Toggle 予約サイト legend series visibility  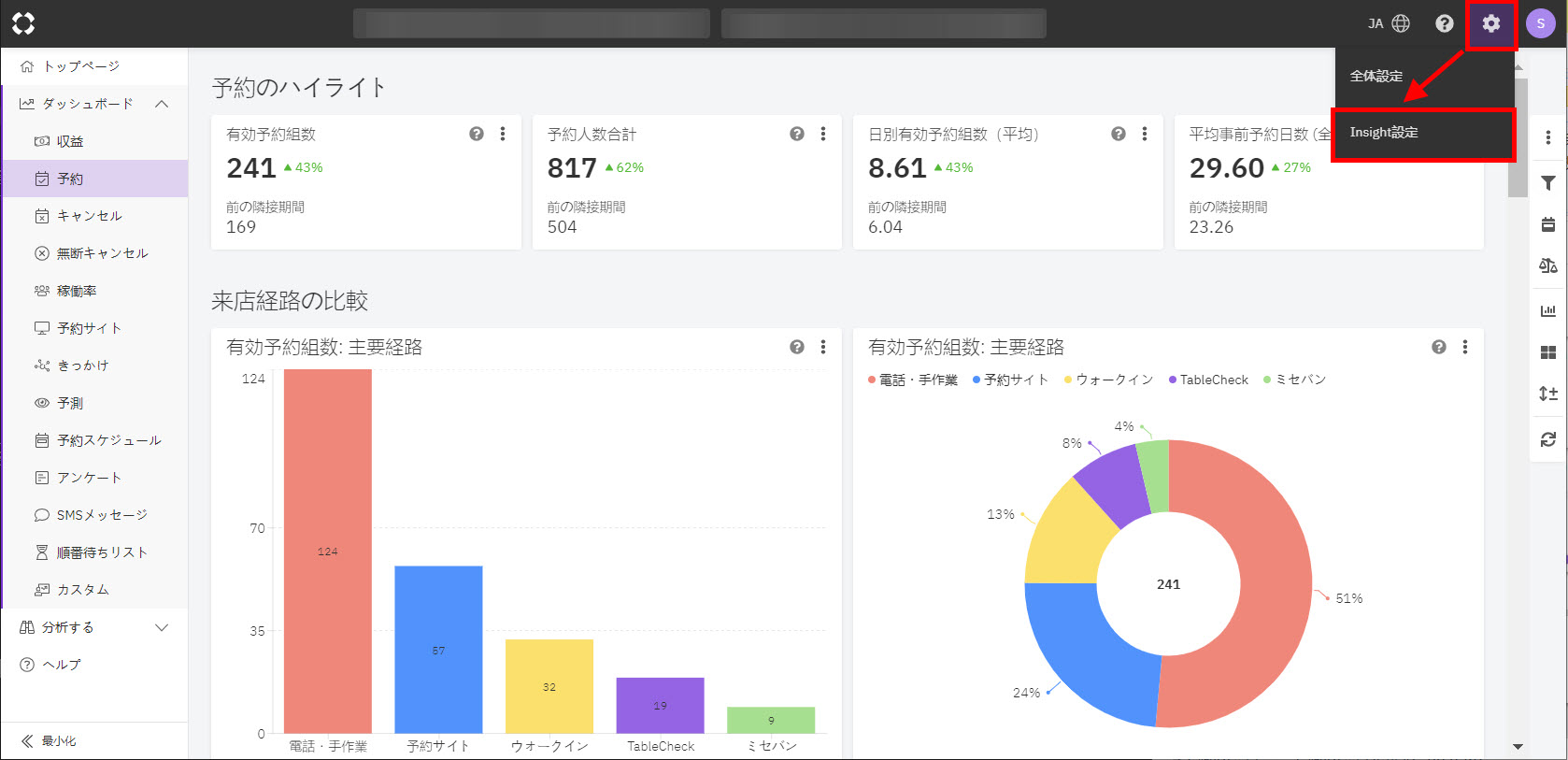(1010, 380)
